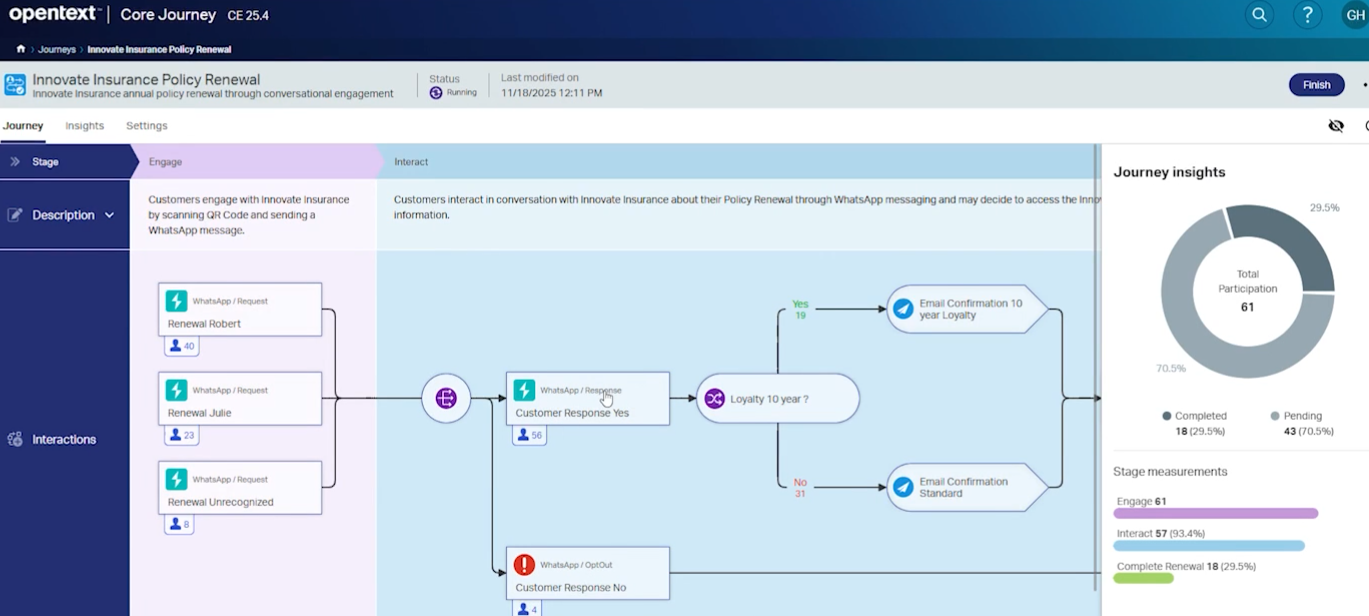Open the Journeys breadcrumb link
1369x616 pixels.
click(x=57, y=48)
